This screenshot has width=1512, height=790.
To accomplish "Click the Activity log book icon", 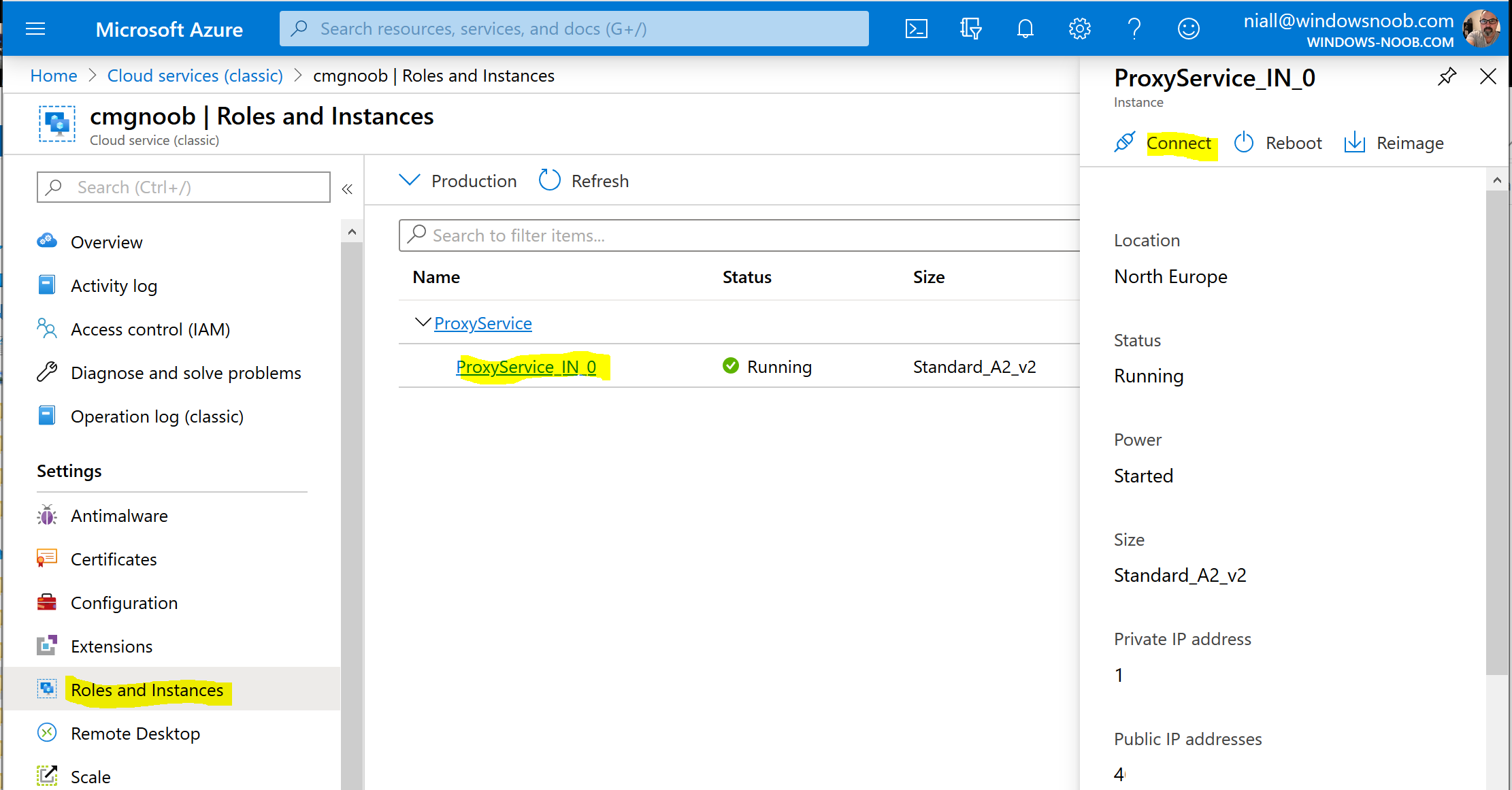I will point(47,284).
